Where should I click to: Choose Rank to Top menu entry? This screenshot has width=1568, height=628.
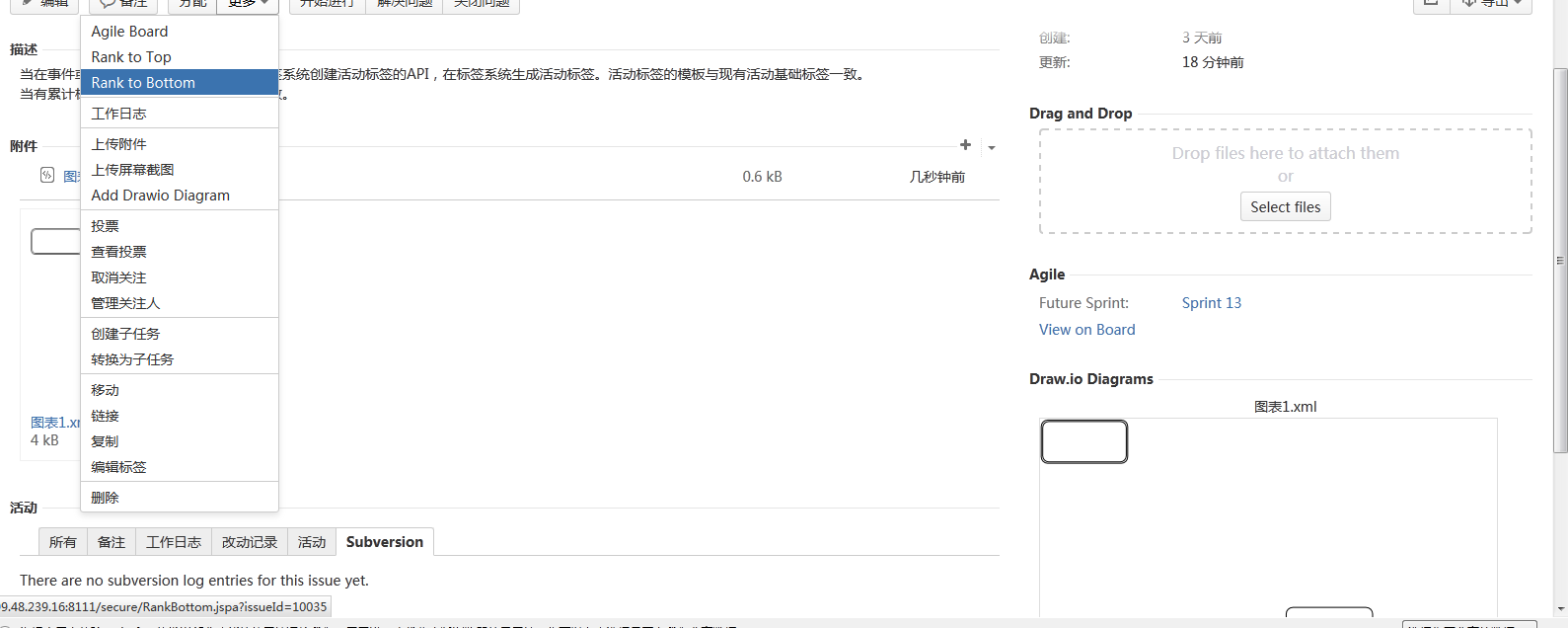(x=131, y=57)
